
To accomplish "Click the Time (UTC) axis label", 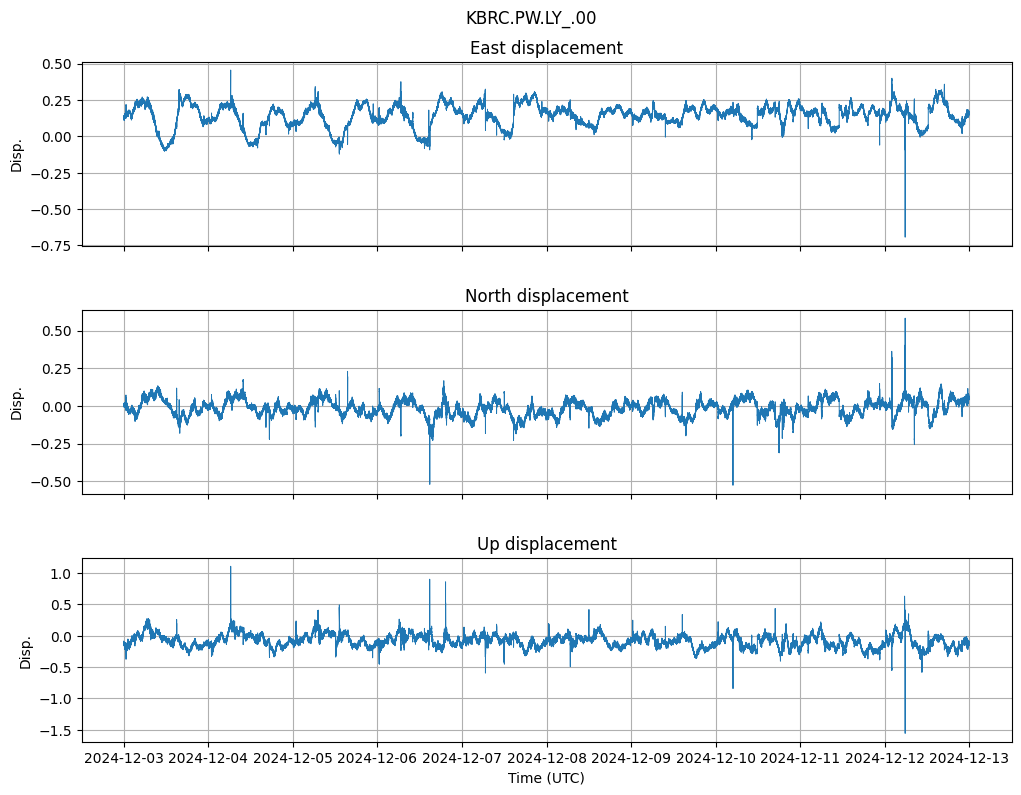I will 546,777.
